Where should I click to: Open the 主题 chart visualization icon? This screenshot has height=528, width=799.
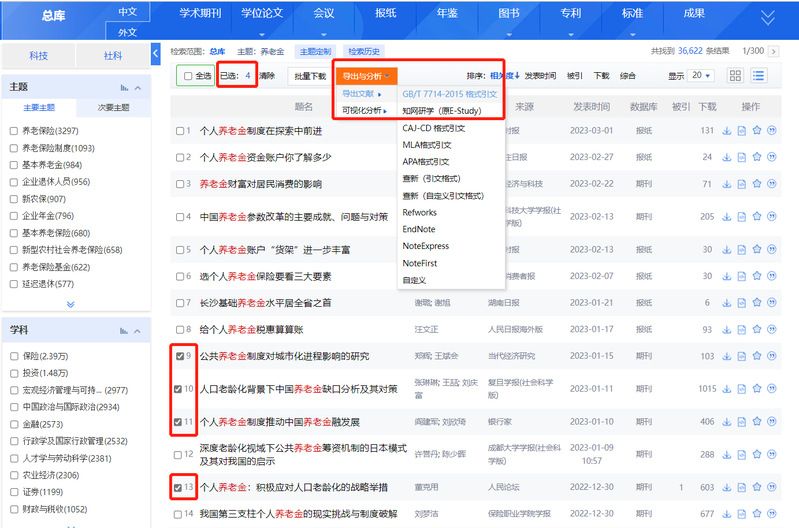(124, 88)
